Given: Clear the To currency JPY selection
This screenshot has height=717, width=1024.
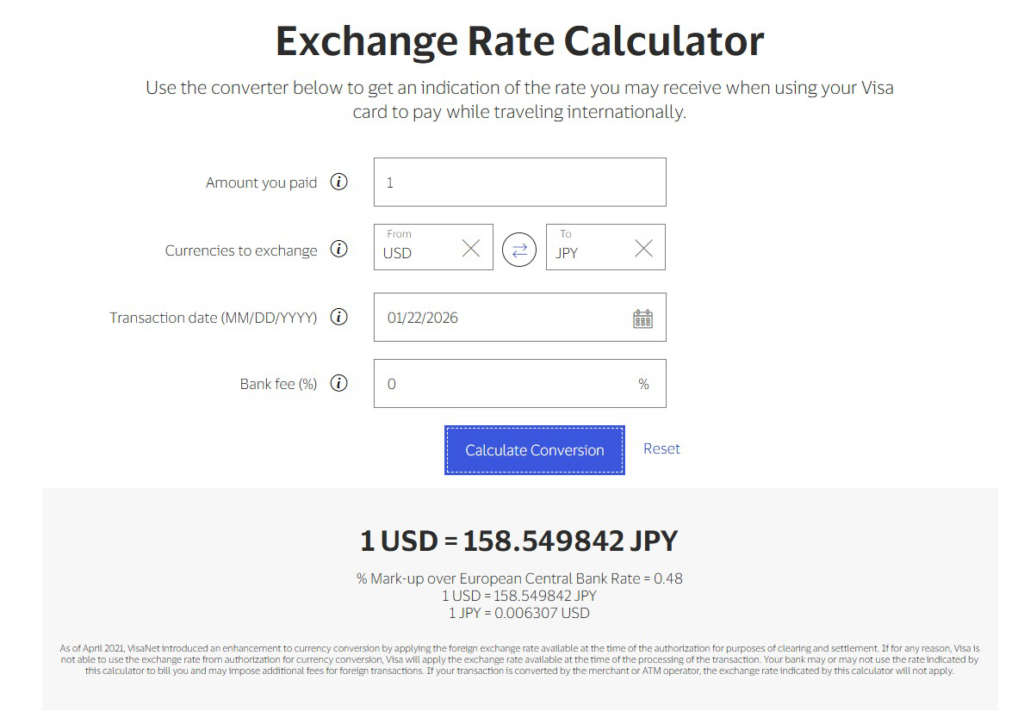Looking at the screenshot, I should pos(643,249).
